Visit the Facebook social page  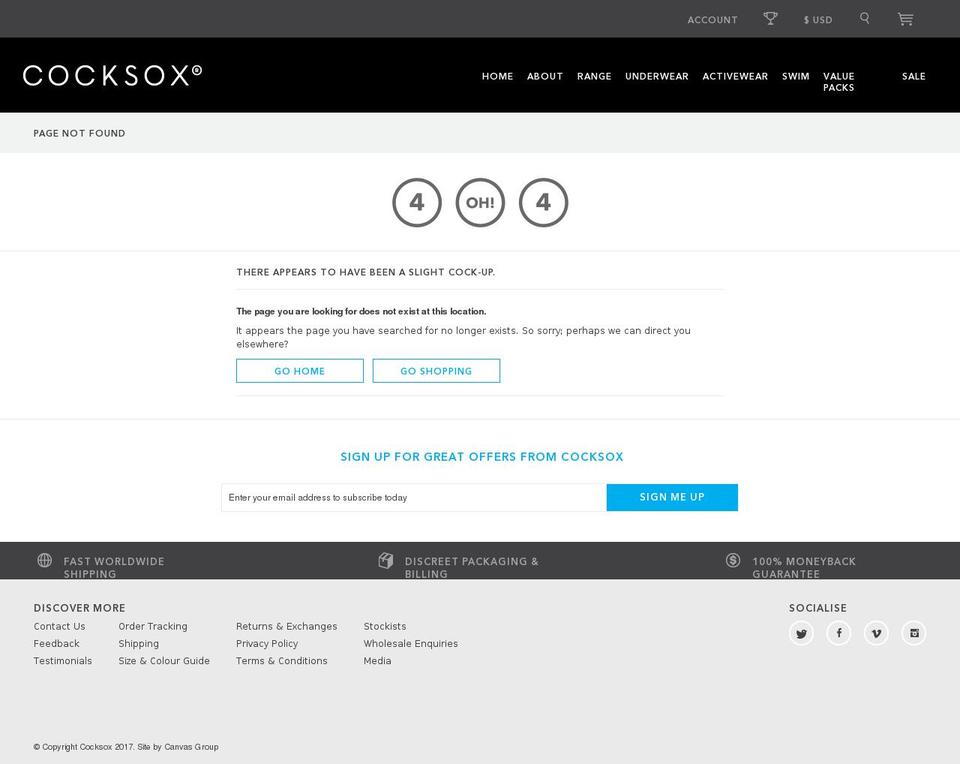pos(839,633)
